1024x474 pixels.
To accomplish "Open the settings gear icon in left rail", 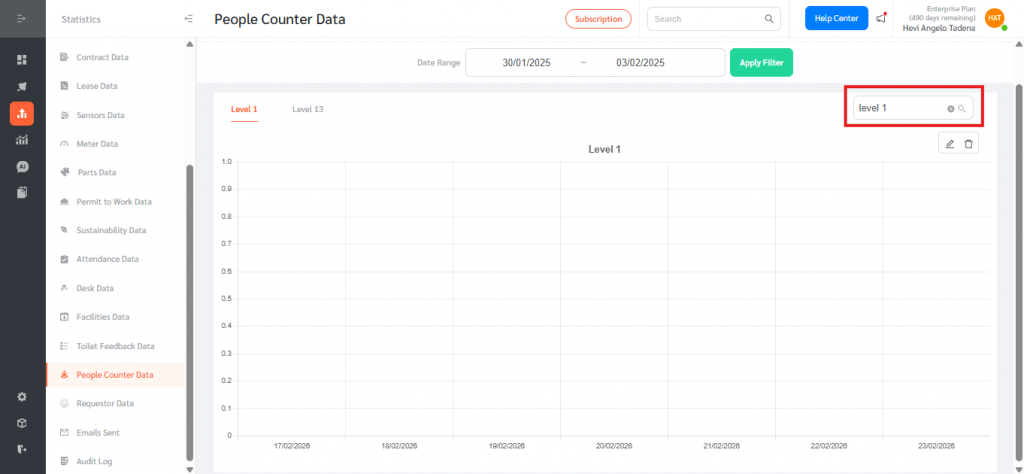I will pos(22,397).
